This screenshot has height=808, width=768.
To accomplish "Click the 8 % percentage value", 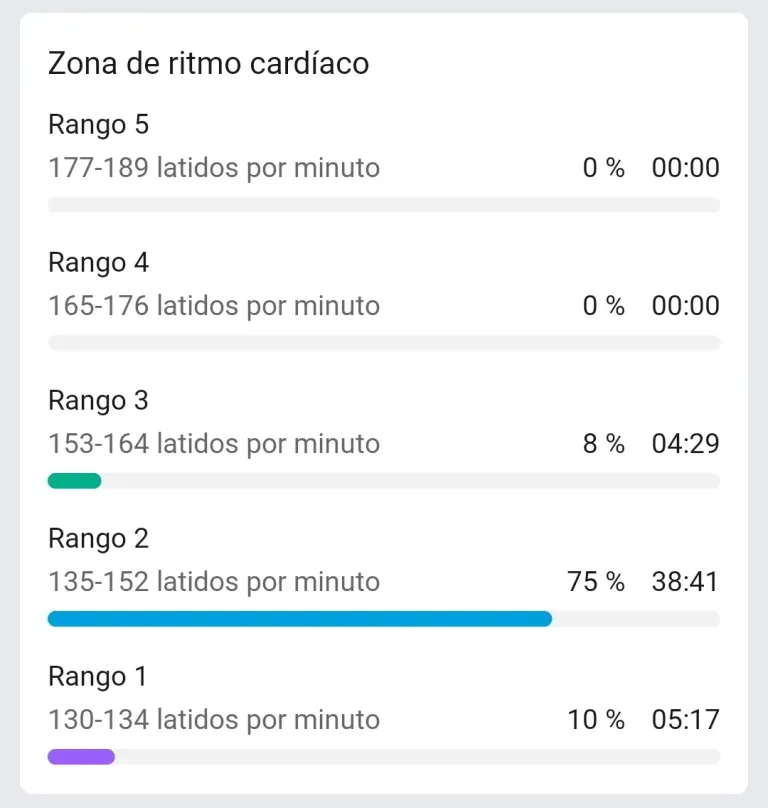I will [x=604, y=444].
